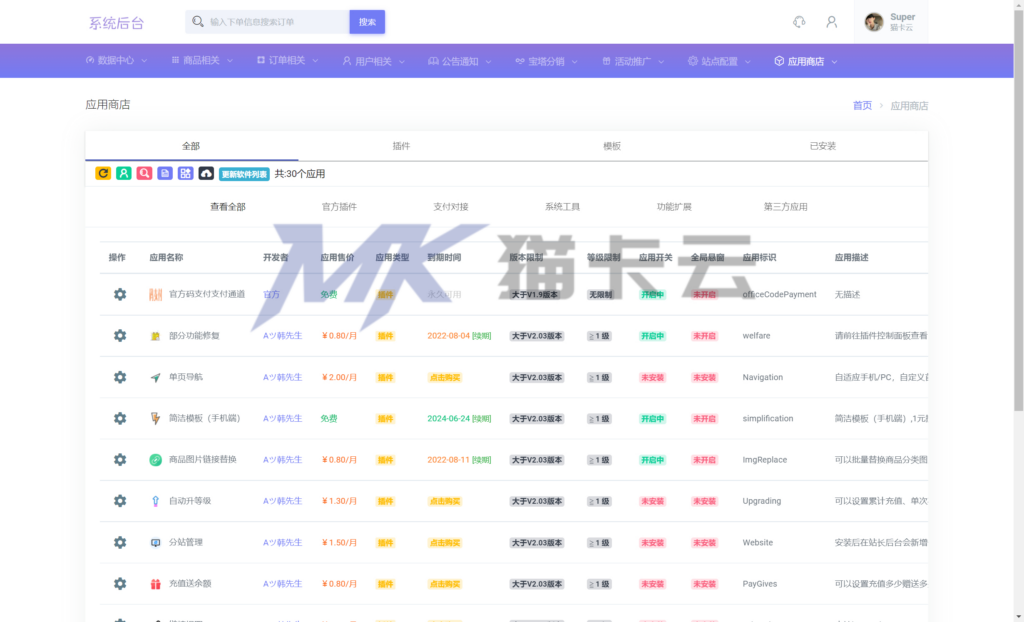
Task: Click the 更新软件列表 button
Action: 244,174
